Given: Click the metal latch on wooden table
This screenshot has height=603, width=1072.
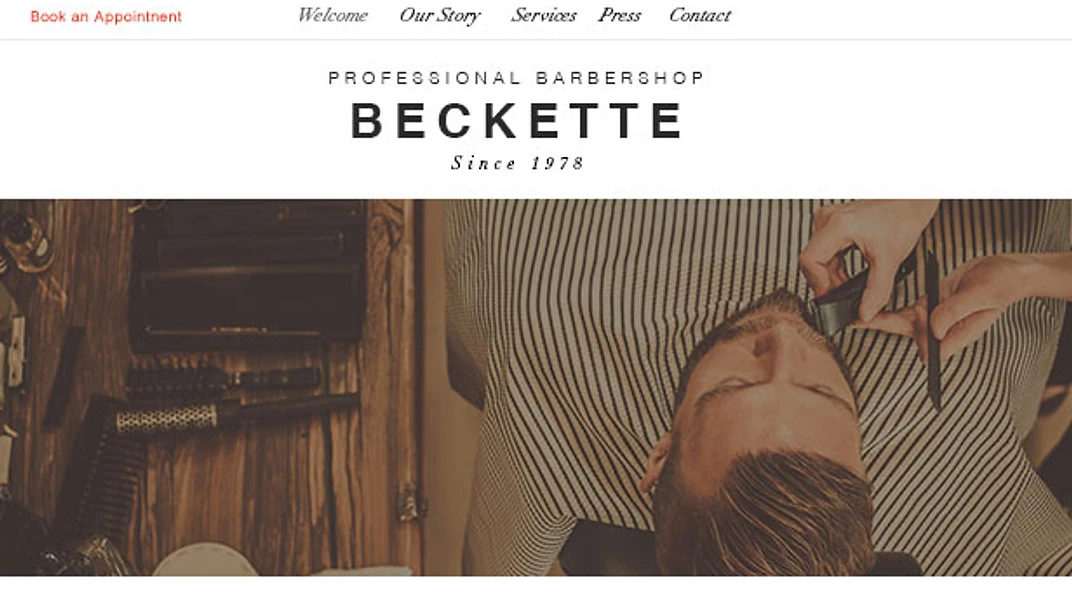Looking at the screenshot, I should click(x=410, y=501).
